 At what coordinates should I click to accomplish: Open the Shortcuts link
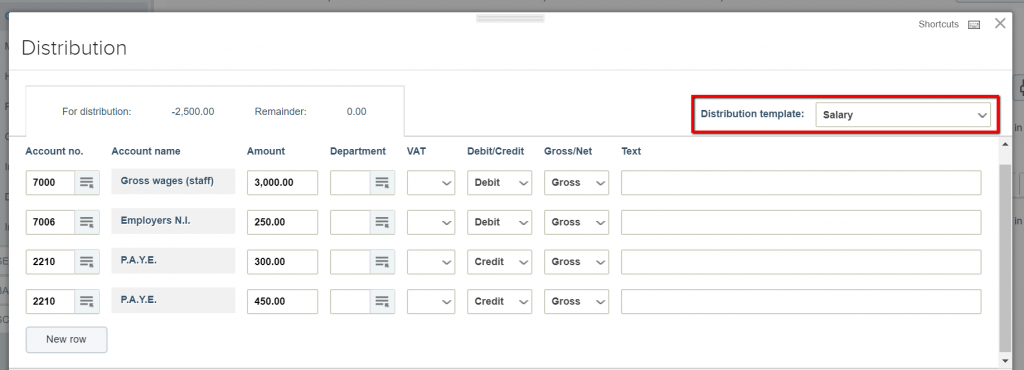tap(938, 24)
